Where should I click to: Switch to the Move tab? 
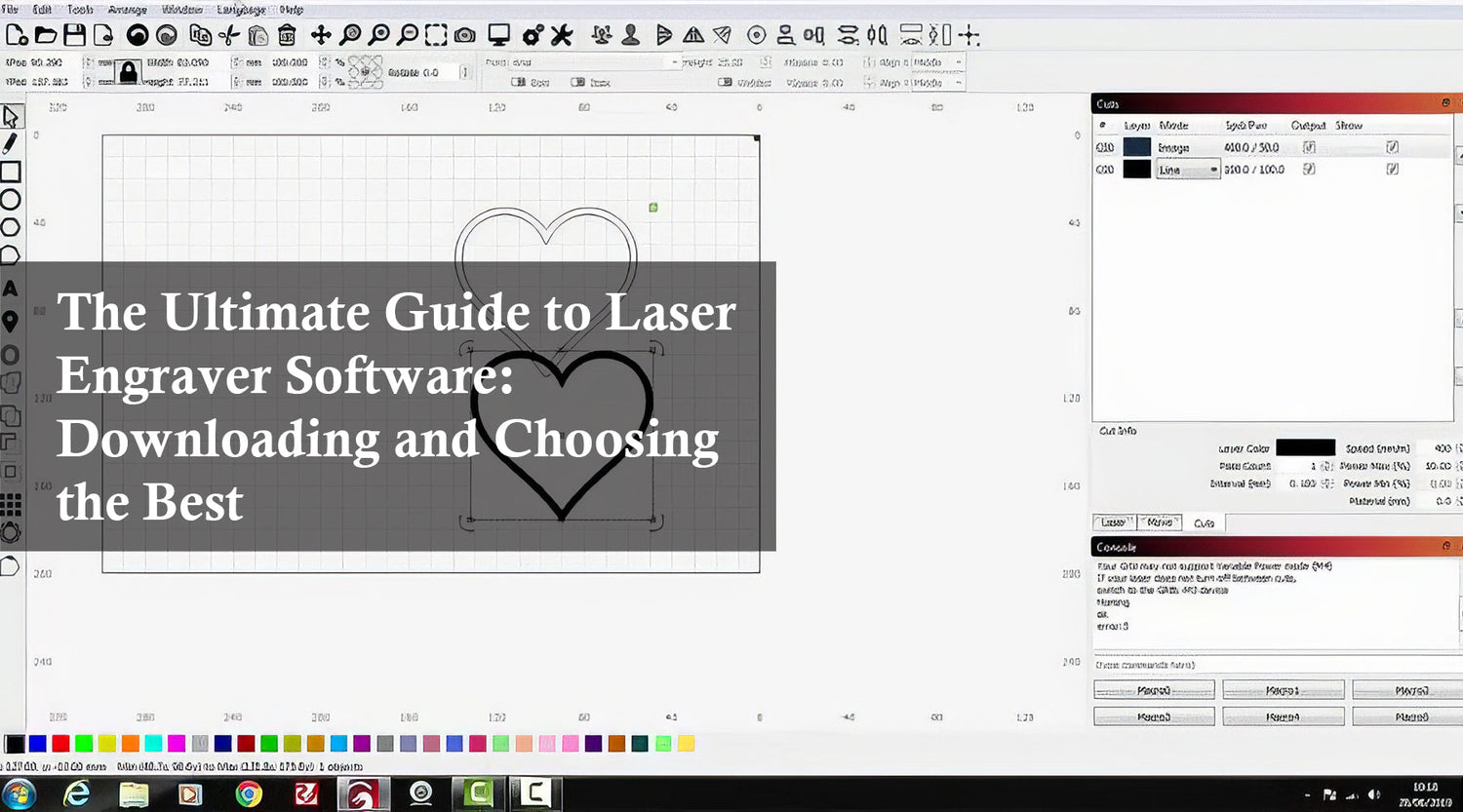click(x=1159, y=522)
